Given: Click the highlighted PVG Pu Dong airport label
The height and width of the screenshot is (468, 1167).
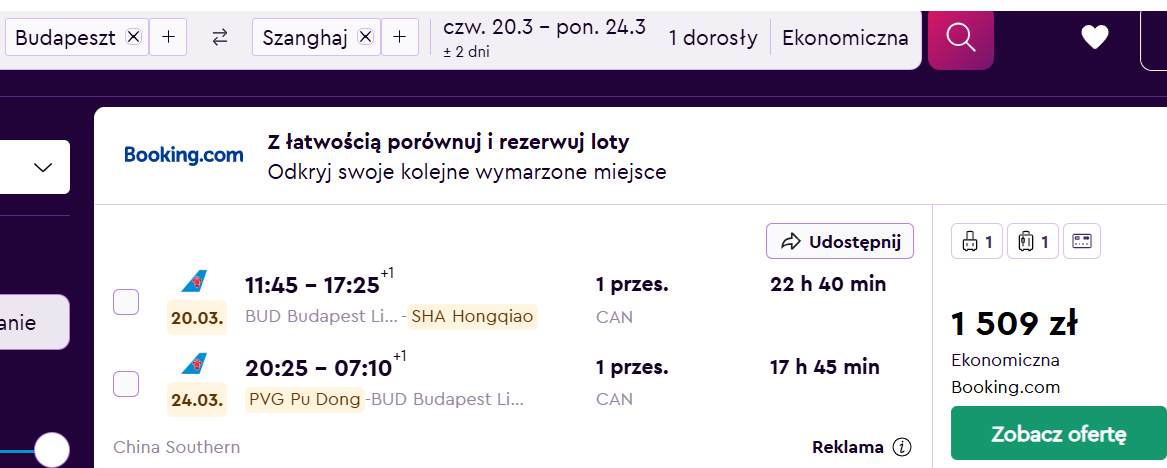Looking at the screenshot, I should pos(304,399).
